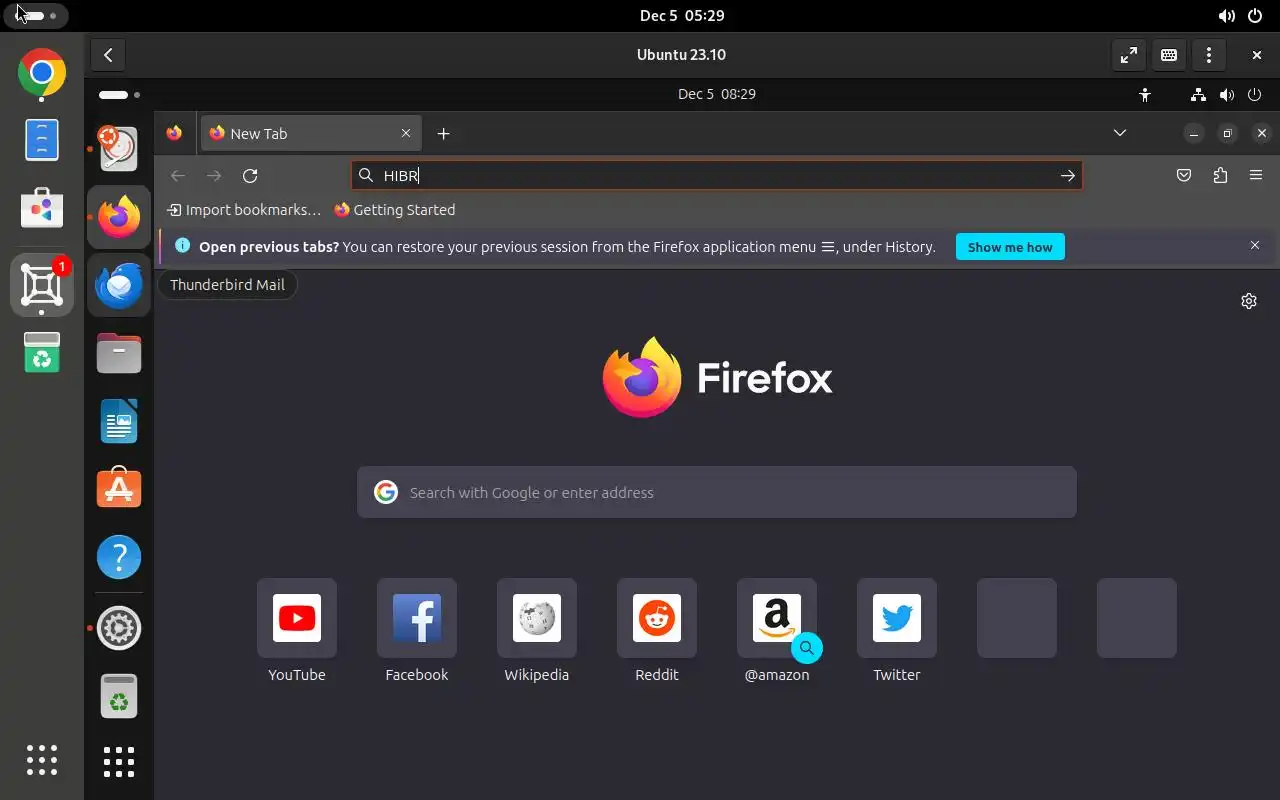Viewport: 1280px width, 800px height.
Task: Select the VM app icon with red badge
Action: [x=42, y=285]
